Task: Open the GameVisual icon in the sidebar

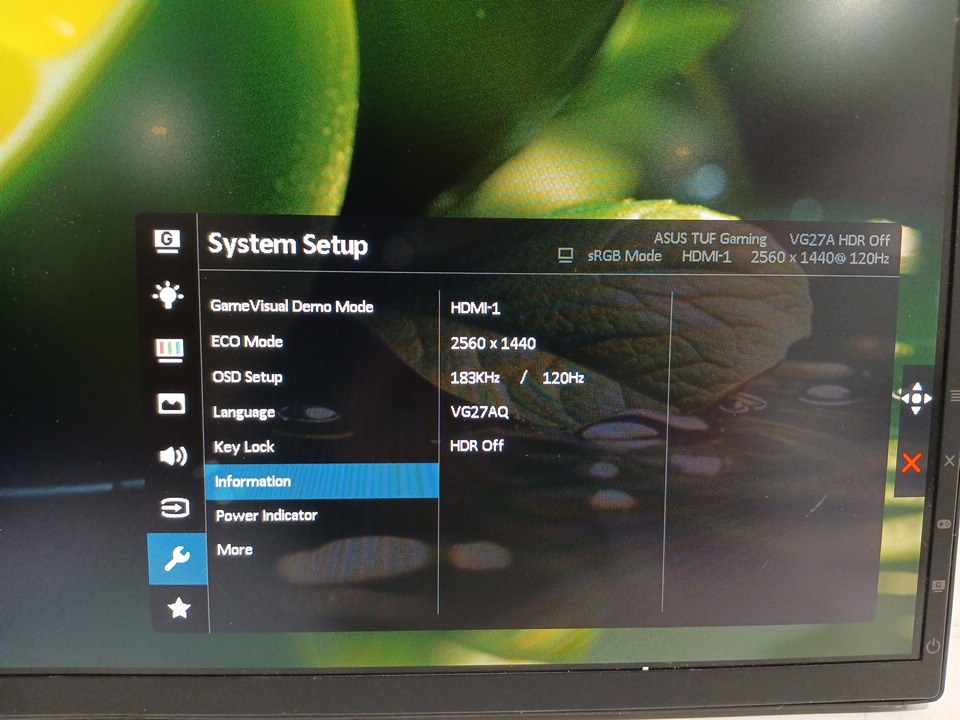Action: coord(168,240)
